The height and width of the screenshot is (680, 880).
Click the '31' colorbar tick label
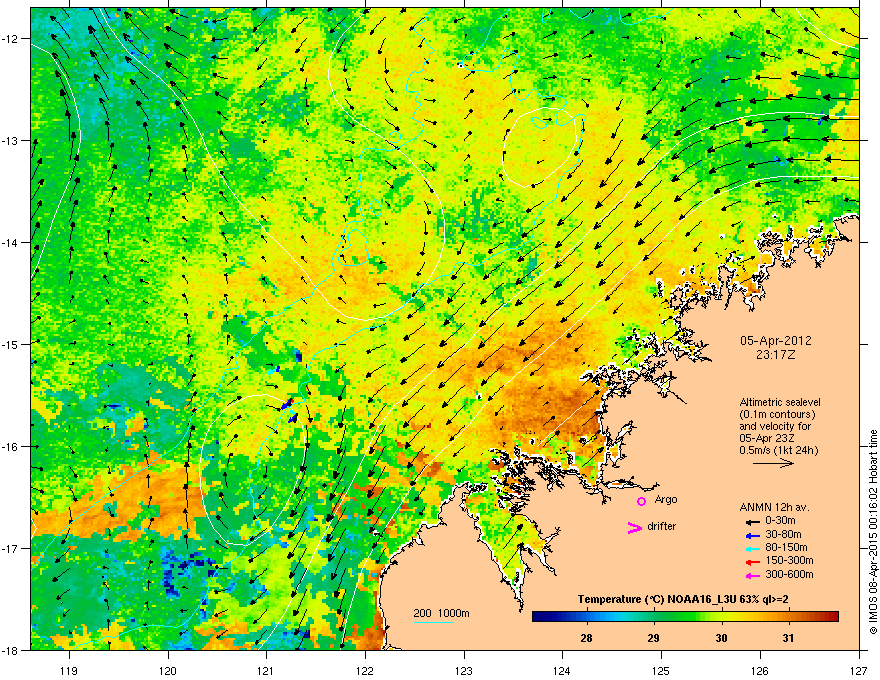789,638
